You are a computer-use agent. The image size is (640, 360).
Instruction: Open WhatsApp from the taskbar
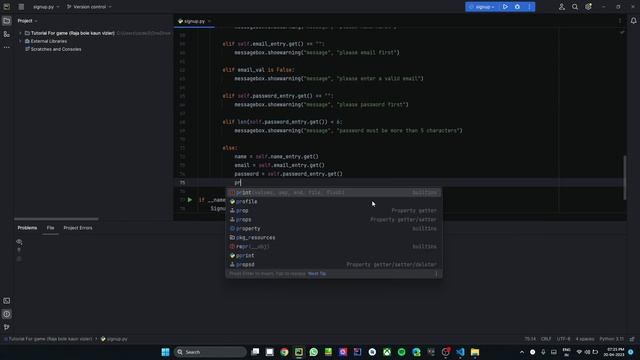[x=313, y=352]
